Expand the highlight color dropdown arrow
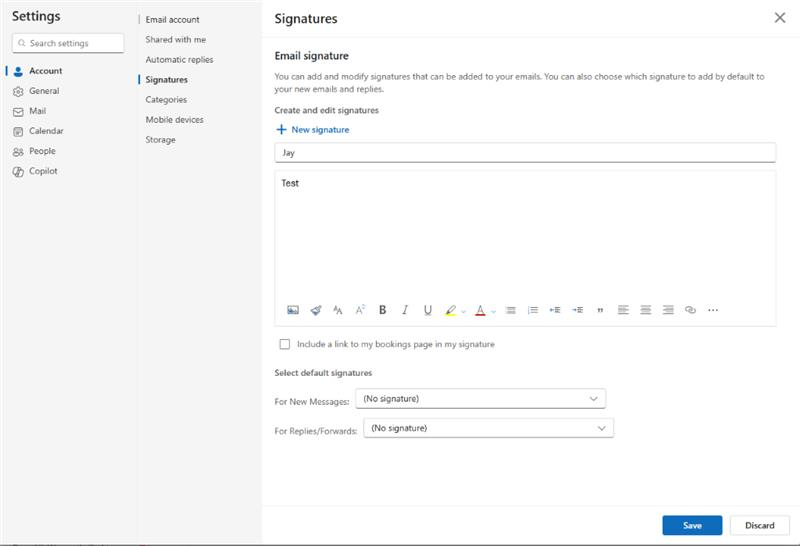Viewport: 800px width, 546px height. coord(463,311)
